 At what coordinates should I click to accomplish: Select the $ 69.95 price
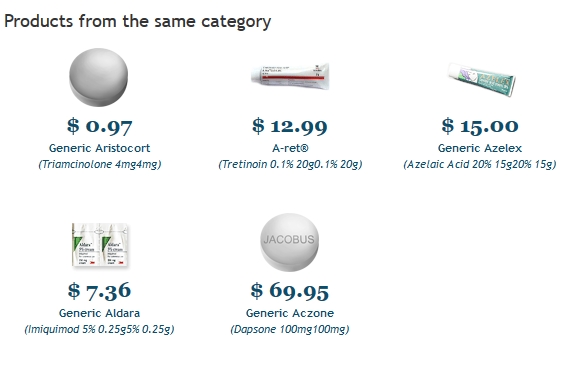pyautogui.click(x=290, y=291)
